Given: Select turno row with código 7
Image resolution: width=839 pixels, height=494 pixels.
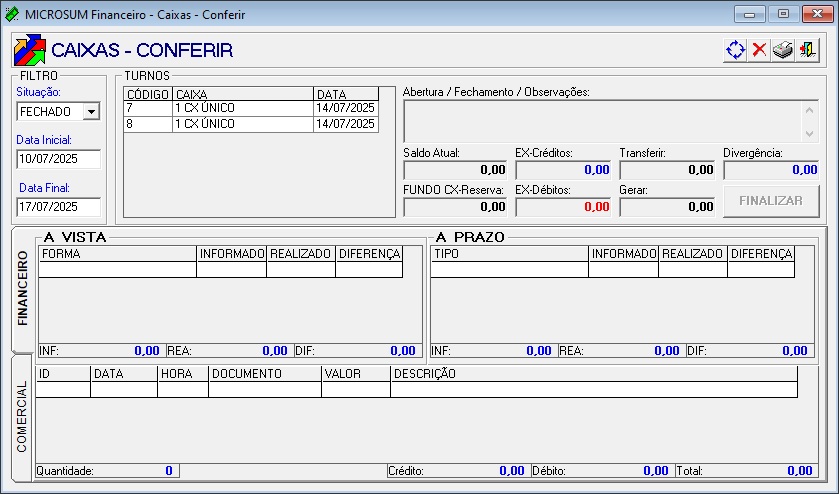Looking at the screenshot, I should pos(250,108).
